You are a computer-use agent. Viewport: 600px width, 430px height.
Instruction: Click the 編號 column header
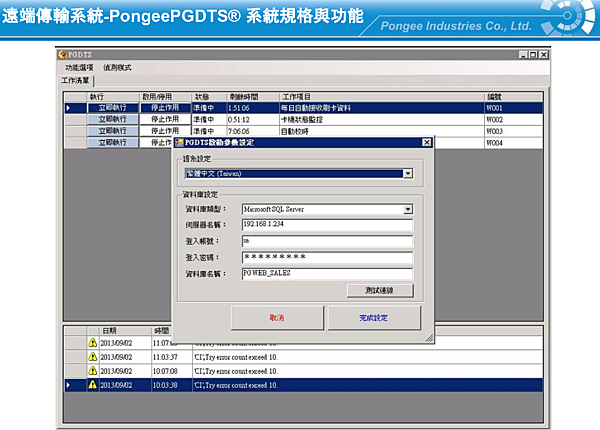pos(514,96)
